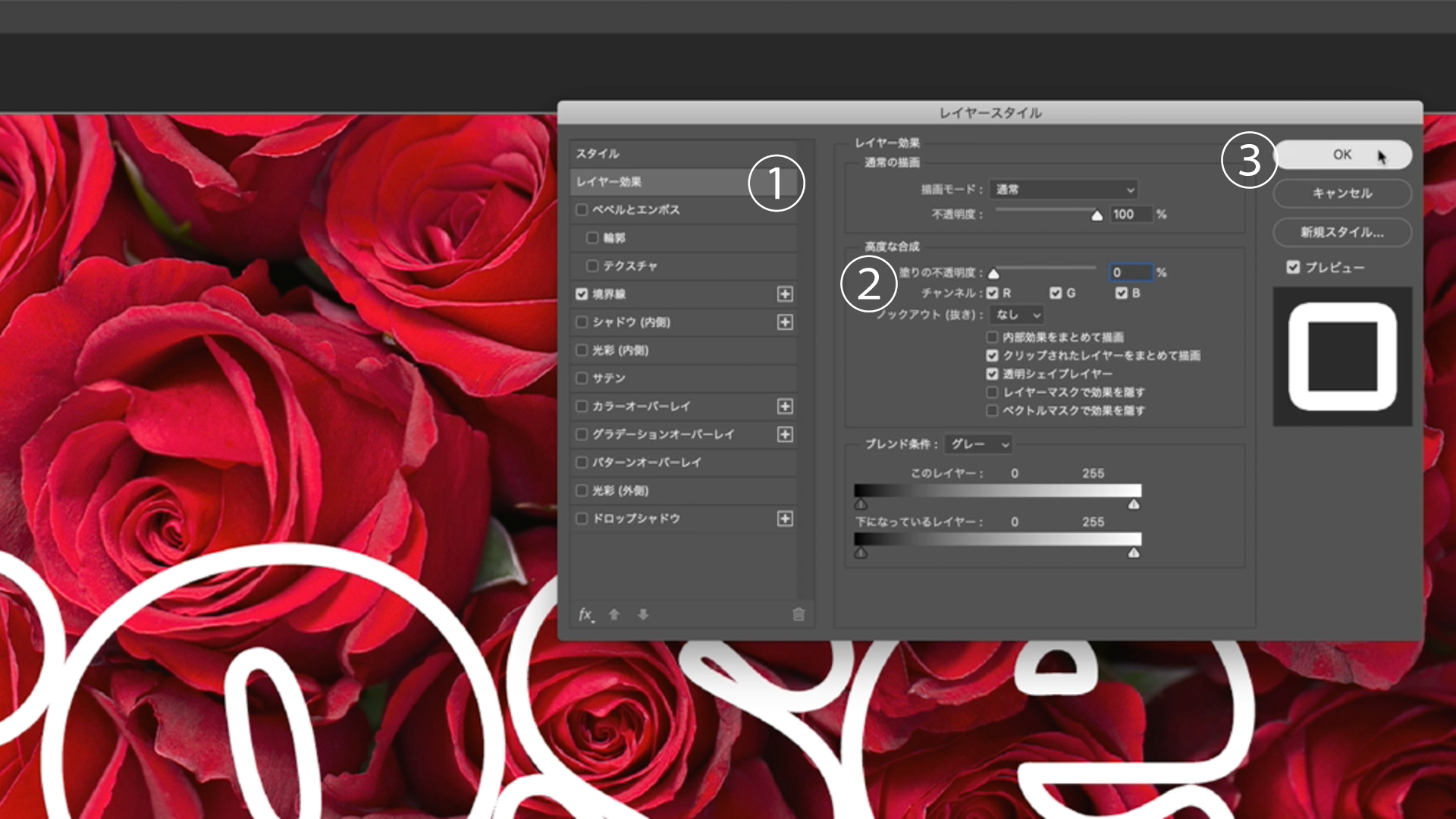The height and width of the screenshot is (819, 1456).
Task: Select 境界線 effect row label
Action: tap(609, 294)
